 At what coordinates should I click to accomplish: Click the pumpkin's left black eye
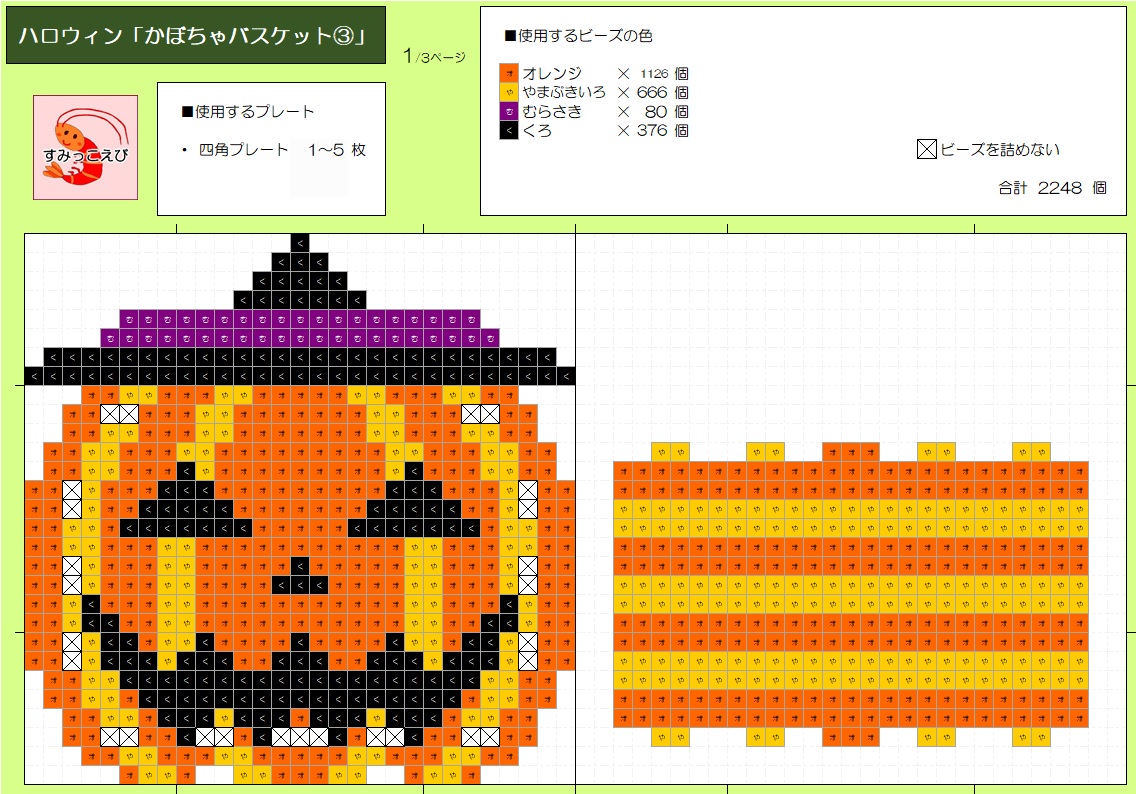[x=185, y=508]
